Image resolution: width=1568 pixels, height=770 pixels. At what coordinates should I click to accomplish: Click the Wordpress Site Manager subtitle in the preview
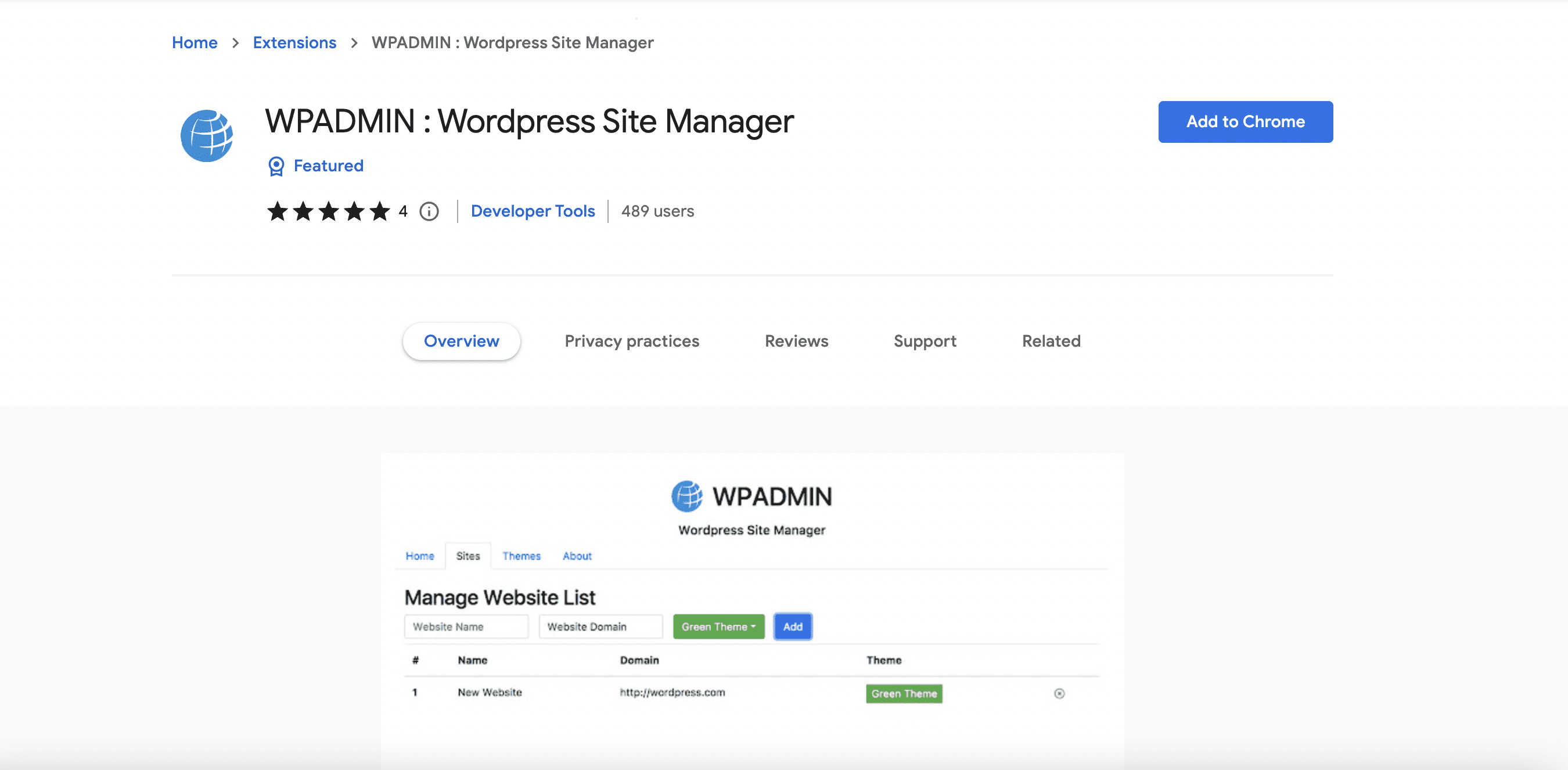(x=751, y=530)
